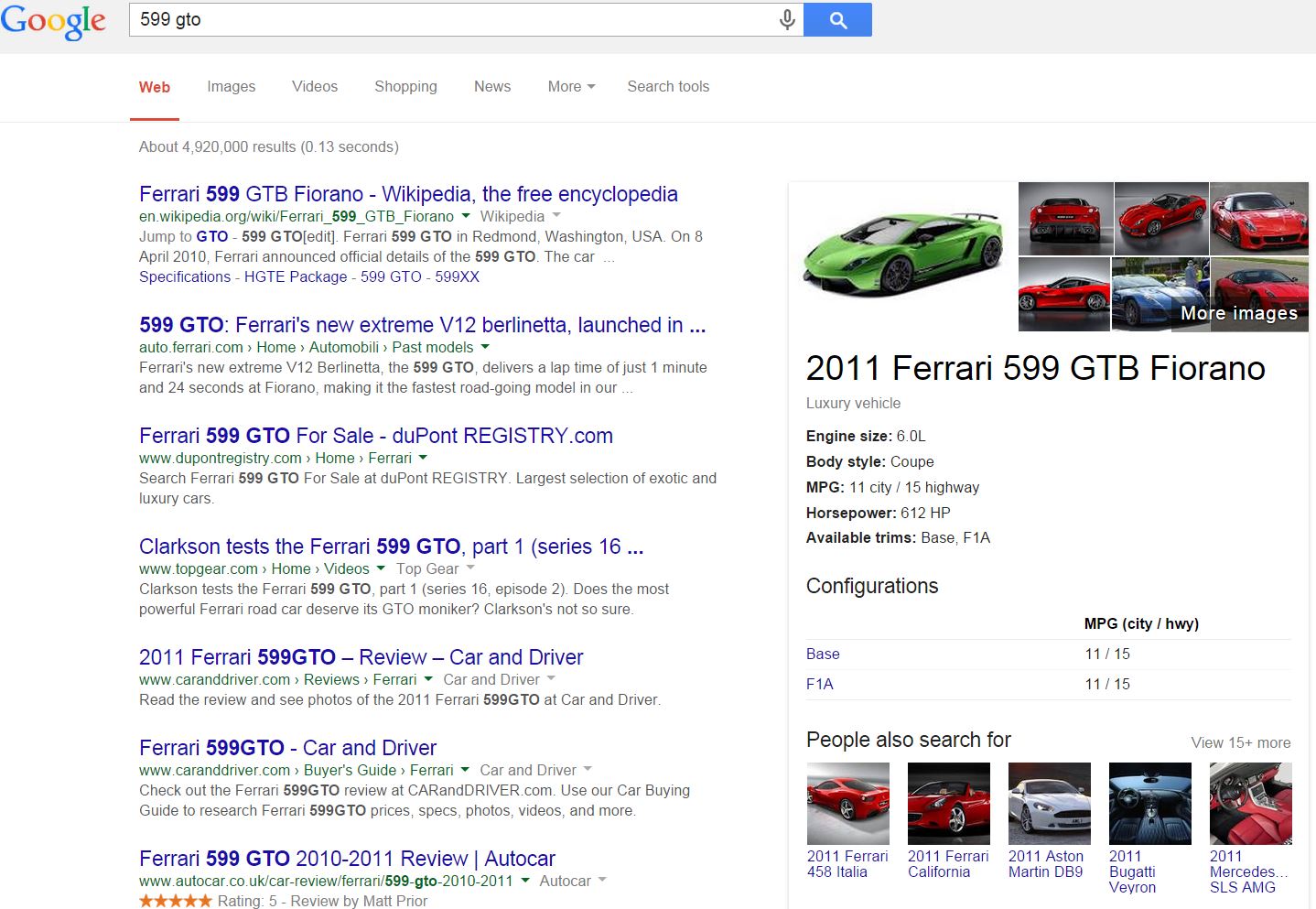Click the blue search magnifier button
The image size is (1316, 909).
pos(837,19)
